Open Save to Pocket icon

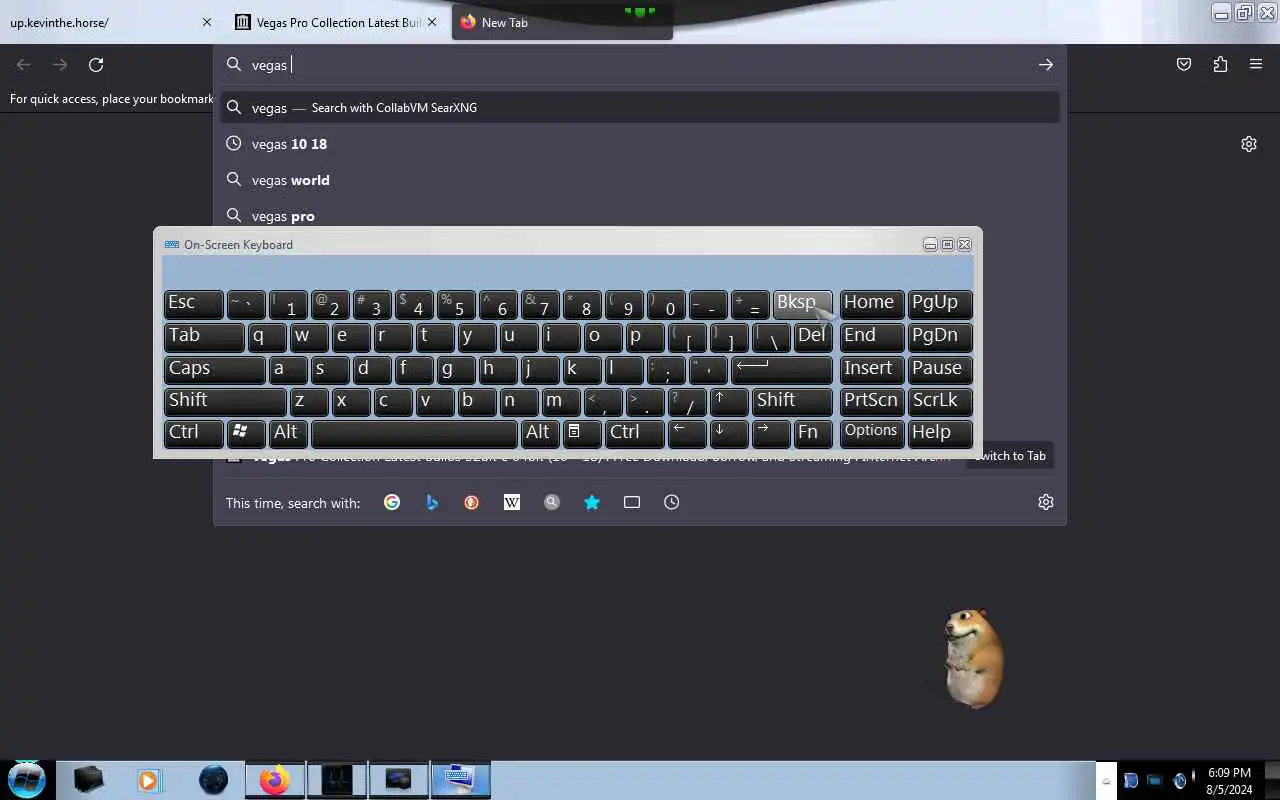[1184, 64]
